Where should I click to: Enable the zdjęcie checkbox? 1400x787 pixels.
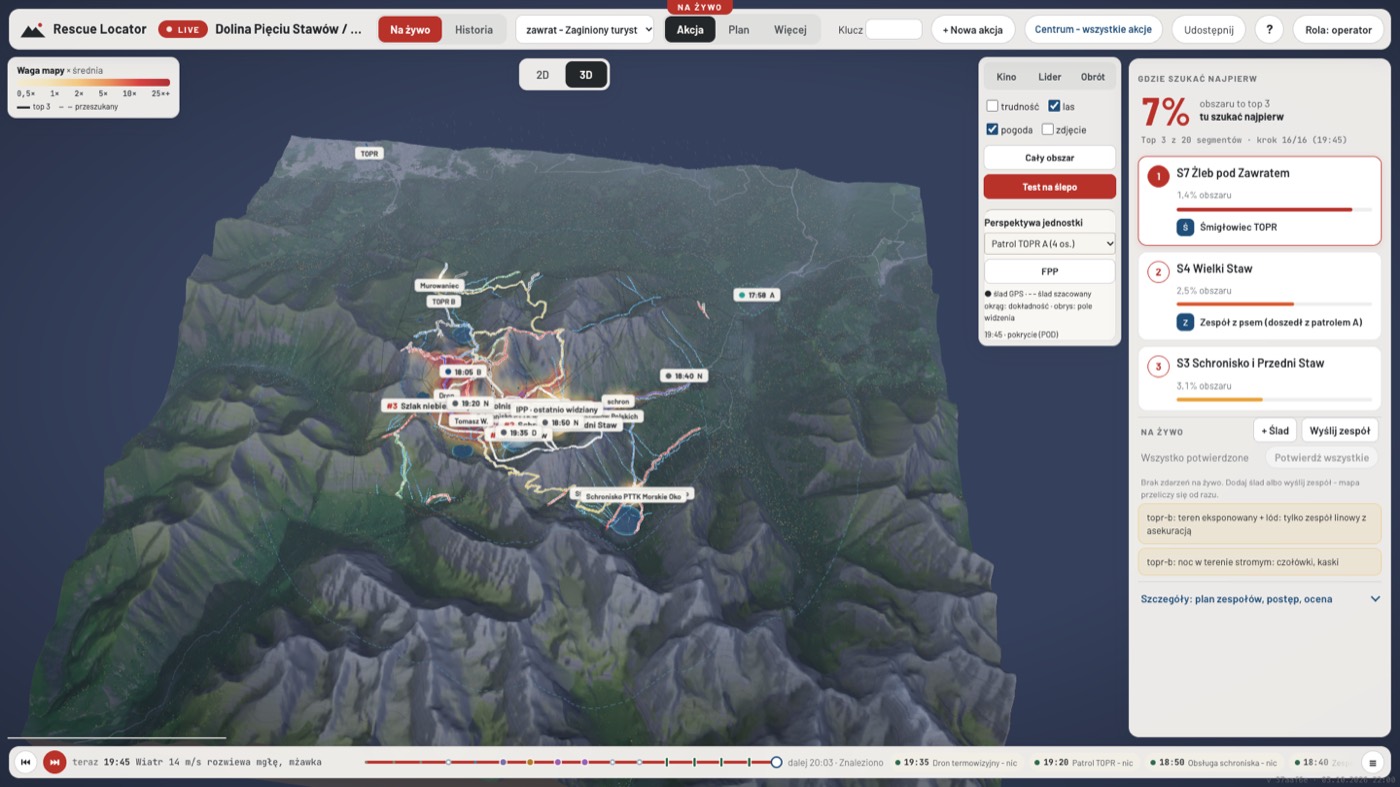(1048, 129)
